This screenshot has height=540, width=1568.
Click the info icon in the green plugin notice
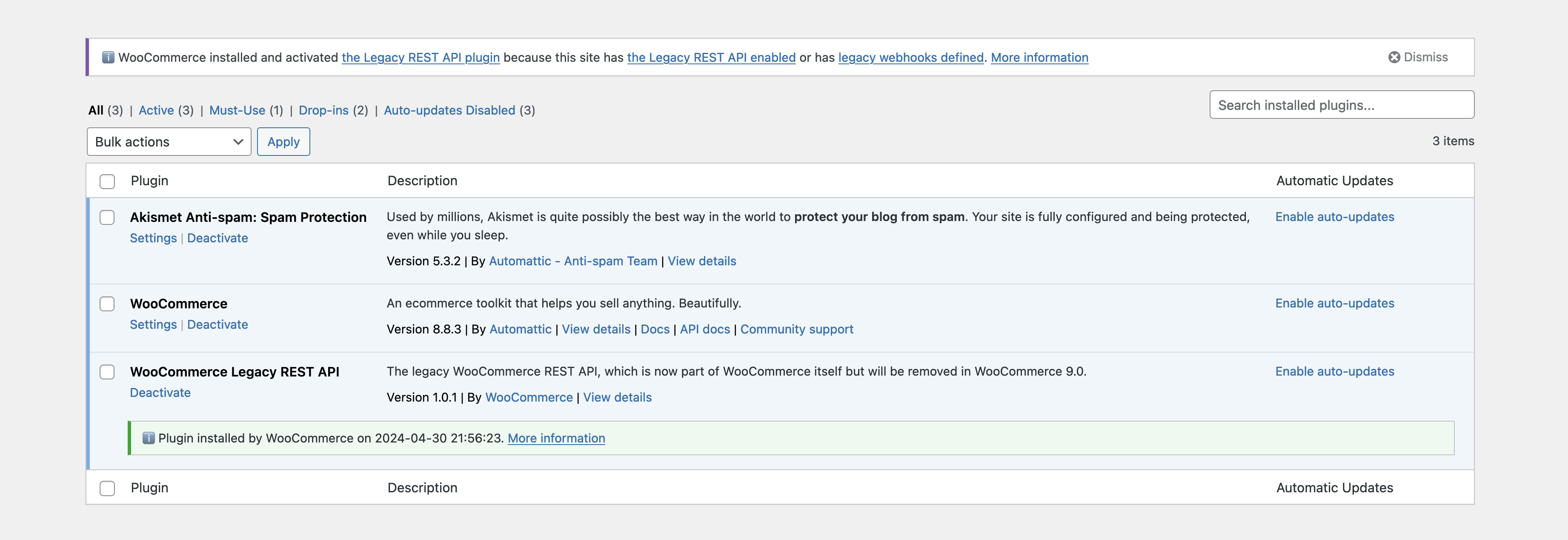148,438
